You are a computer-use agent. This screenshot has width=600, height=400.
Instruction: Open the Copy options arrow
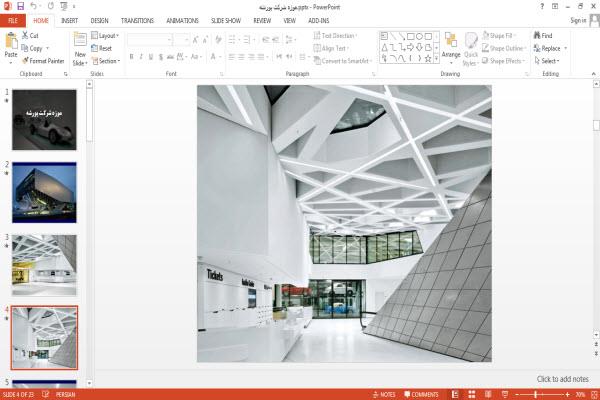coord(48,48)
